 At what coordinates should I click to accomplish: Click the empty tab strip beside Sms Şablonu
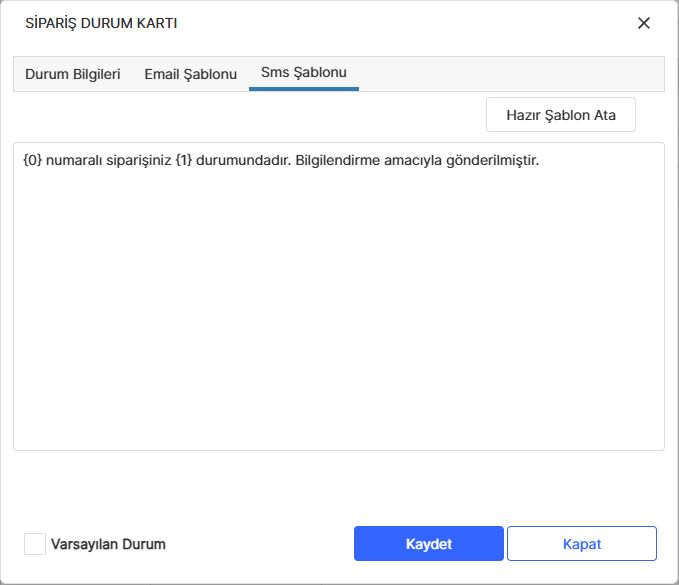[510, 74]
